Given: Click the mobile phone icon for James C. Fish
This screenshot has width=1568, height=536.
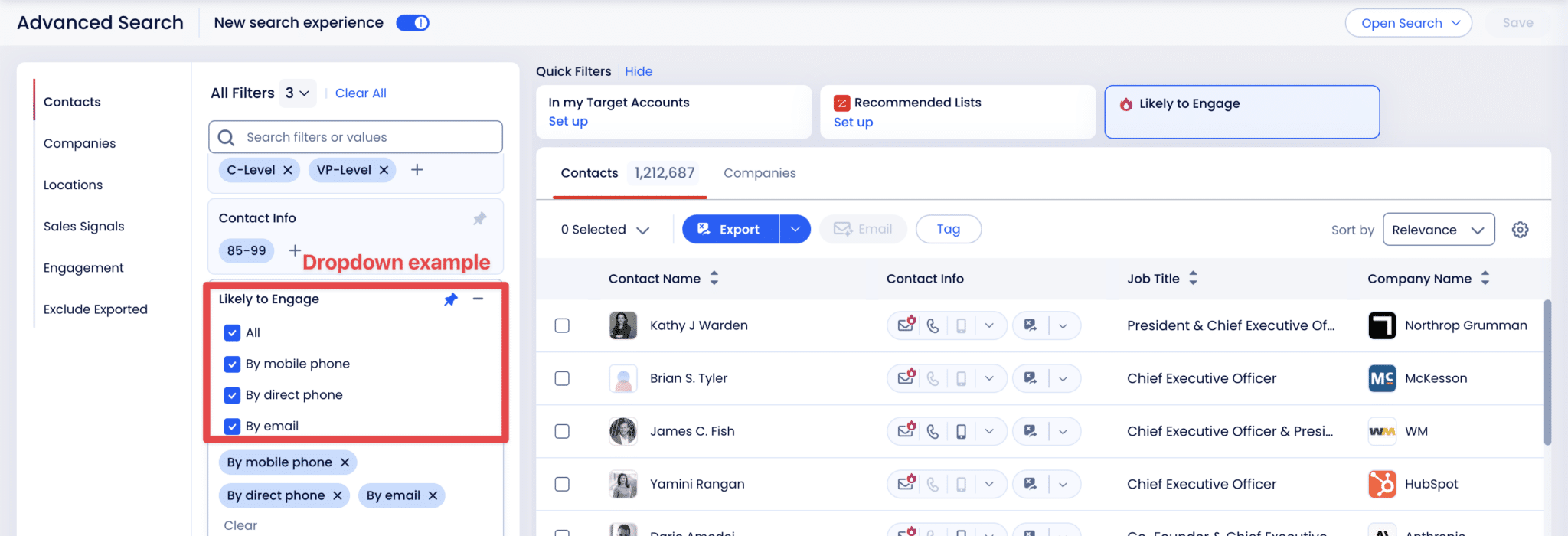Looking at the screenshot, I should tap(960, 430).
